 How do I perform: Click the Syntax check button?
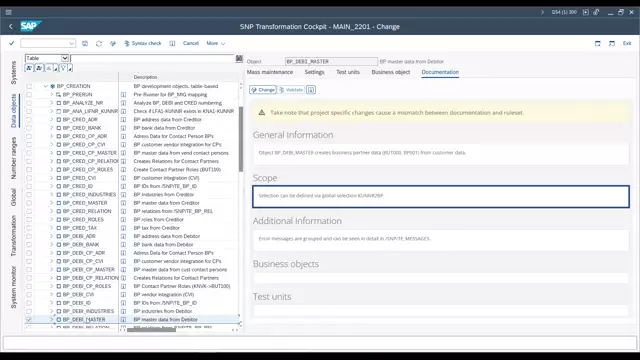click(143, 43)
